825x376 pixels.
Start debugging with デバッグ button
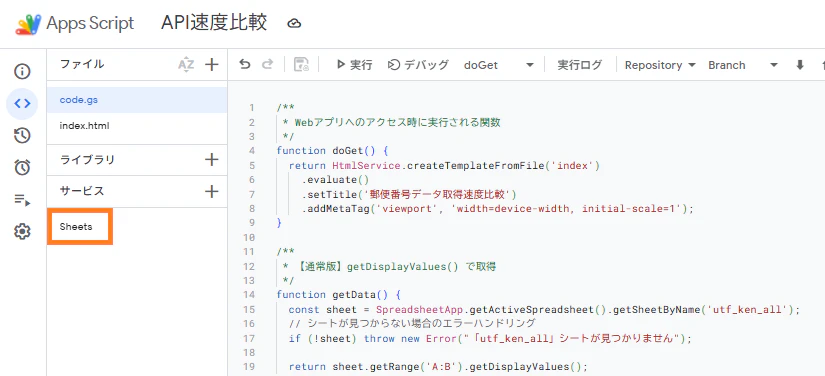418,65
